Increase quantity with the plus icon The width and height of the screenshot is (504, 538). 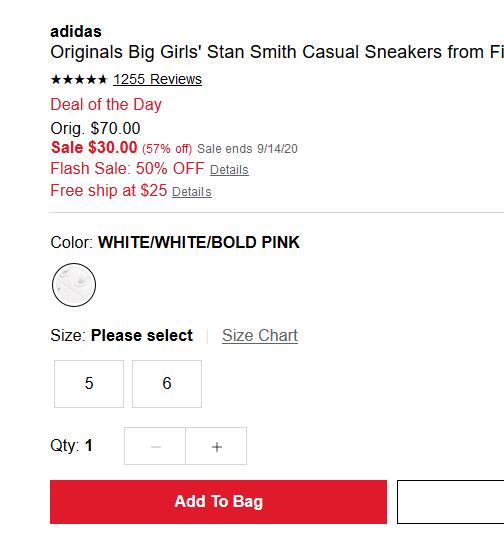pos(216,446)
